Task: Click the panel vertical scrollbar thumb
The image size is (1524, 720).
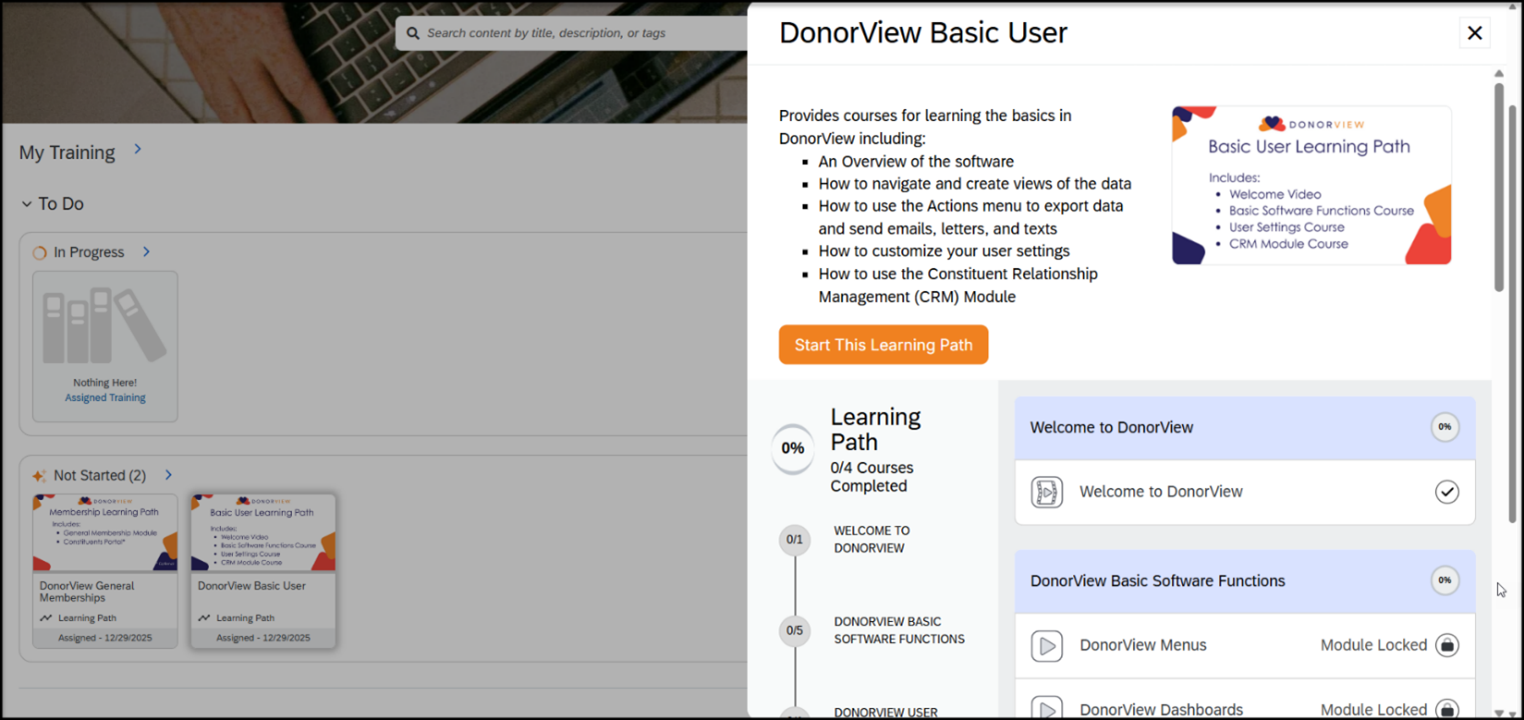Action: coord(1499,187)
